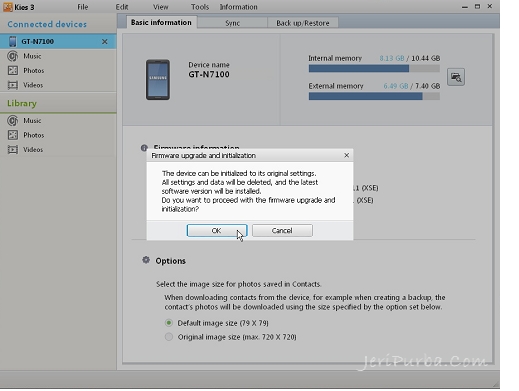Open the Edit menu

point(122,7)
